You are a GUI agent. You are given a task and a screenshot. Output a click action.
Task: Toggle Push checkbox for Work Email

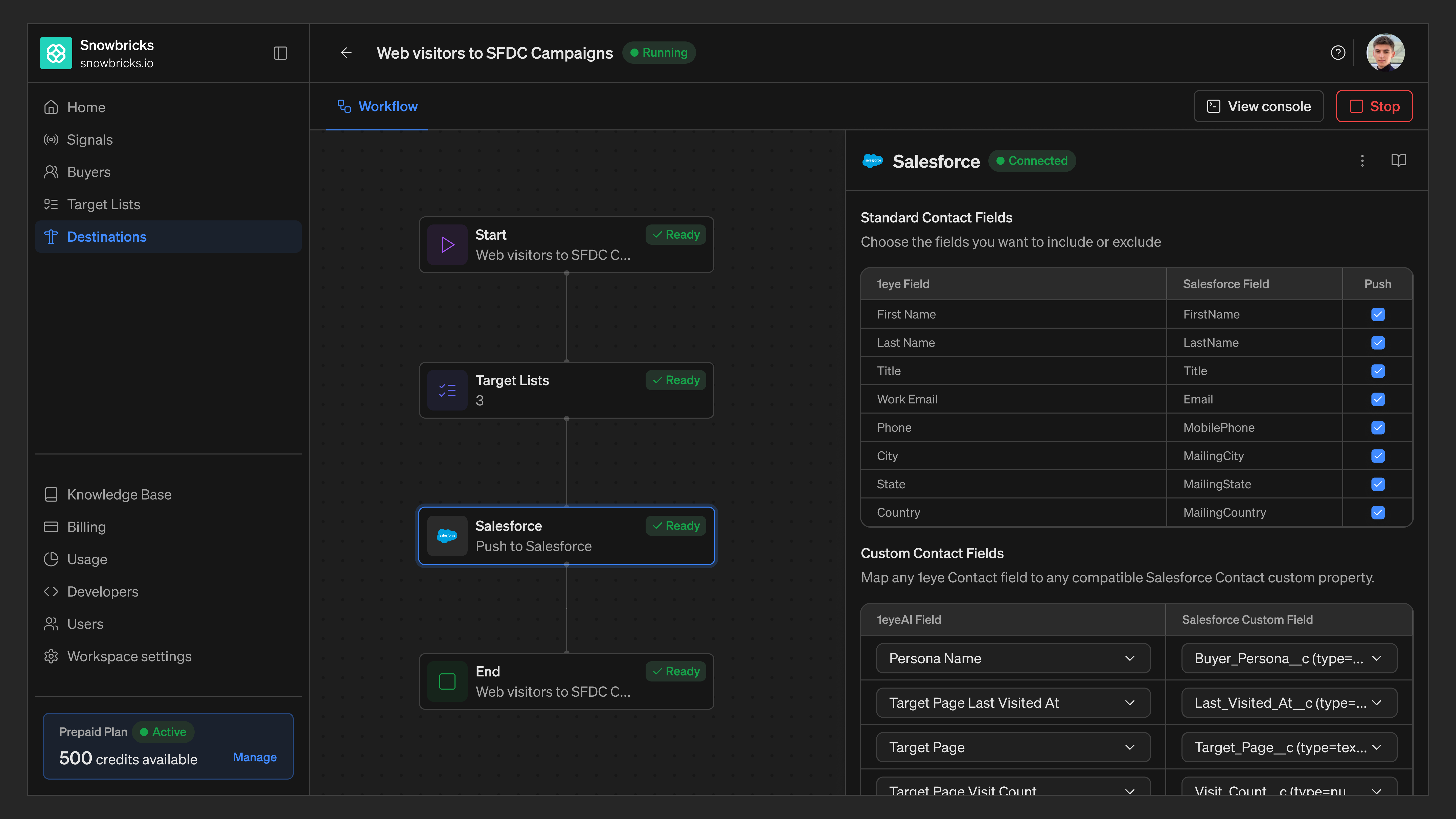click(1378, 399)
